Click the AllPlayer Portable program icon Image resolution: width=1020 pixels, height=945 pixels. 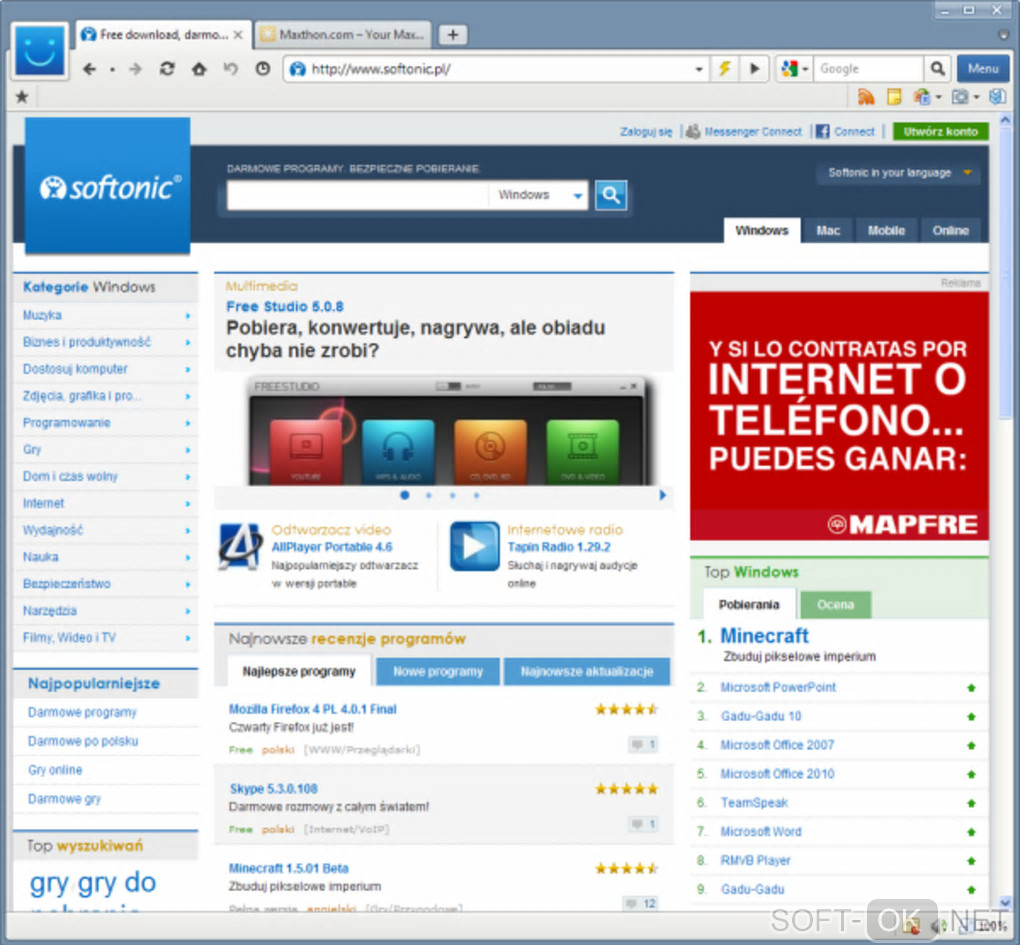(x=240, y=546)
